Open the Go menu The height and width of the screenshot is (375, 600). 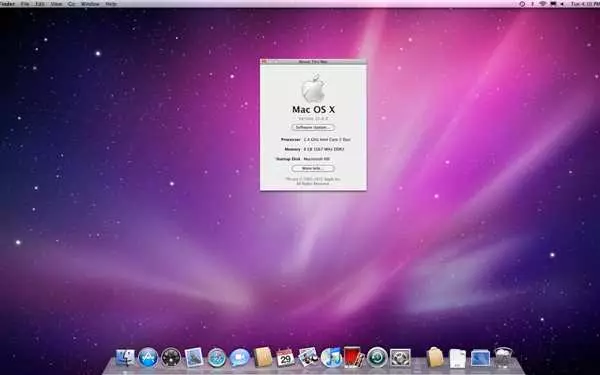[71, 4]
